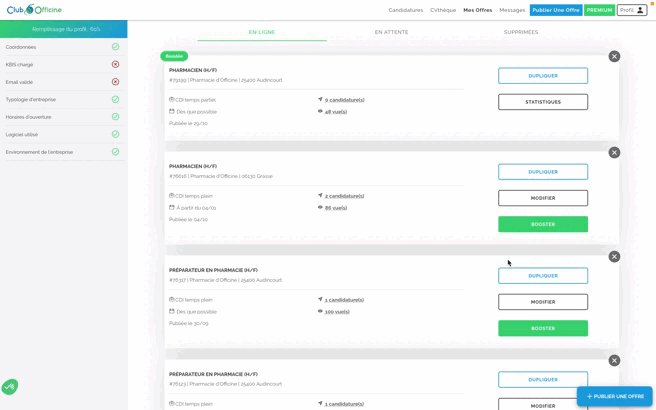Click the profile user icon in header

[640, 10]
